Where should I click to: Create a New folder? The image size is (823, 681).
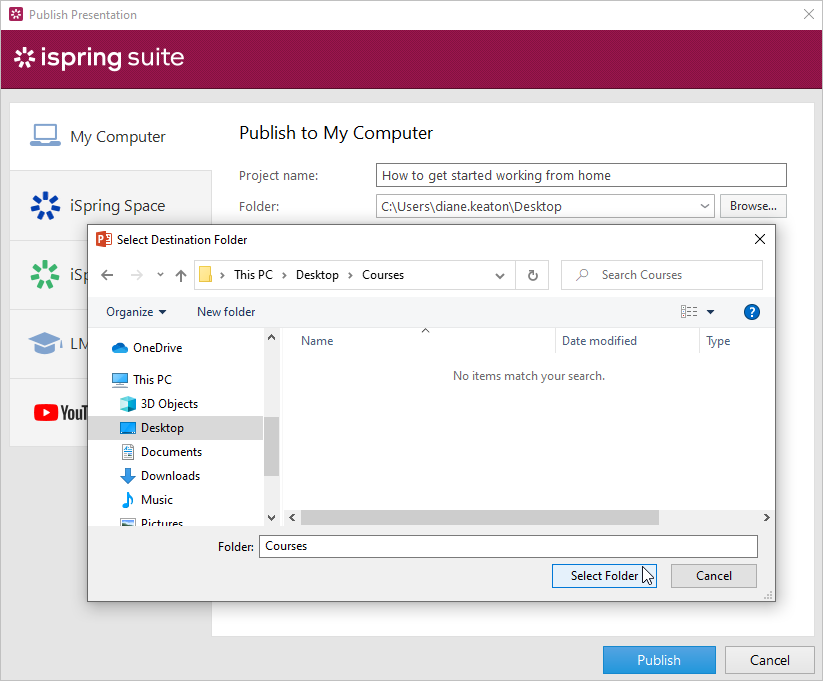[x=226, y=312]
